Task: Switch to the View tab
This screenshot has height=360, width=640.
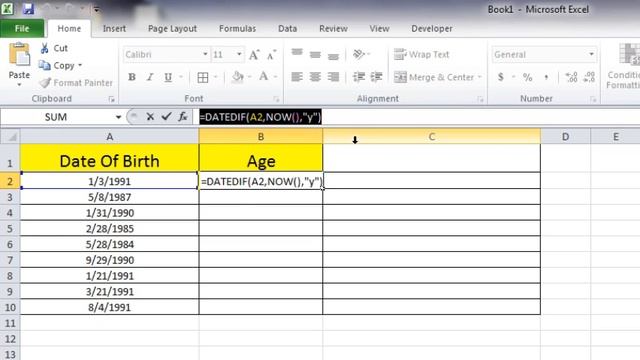Action: click(x=379, y=29)
